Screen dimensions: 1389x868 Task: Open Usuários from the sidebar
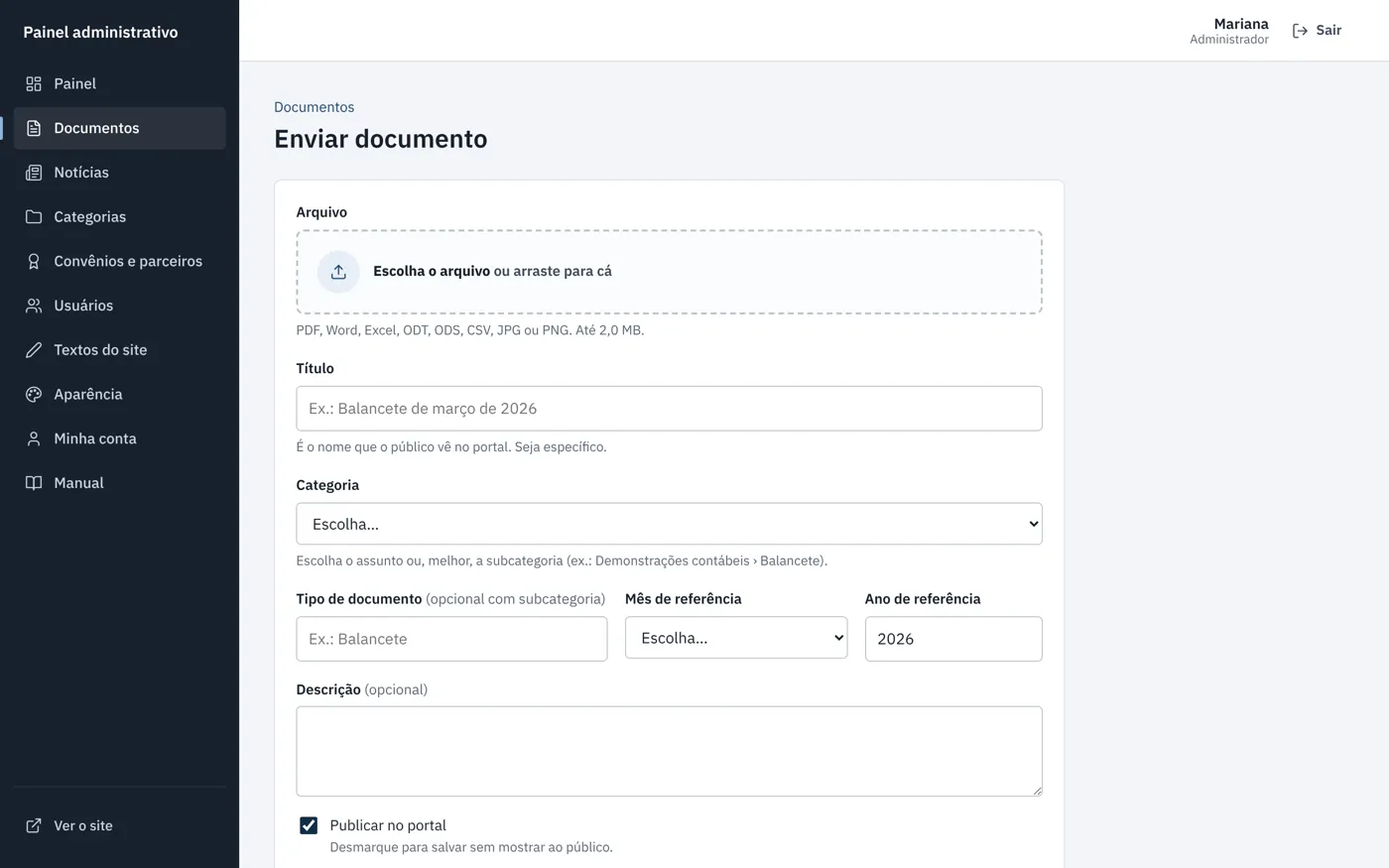tap(120, 306)
